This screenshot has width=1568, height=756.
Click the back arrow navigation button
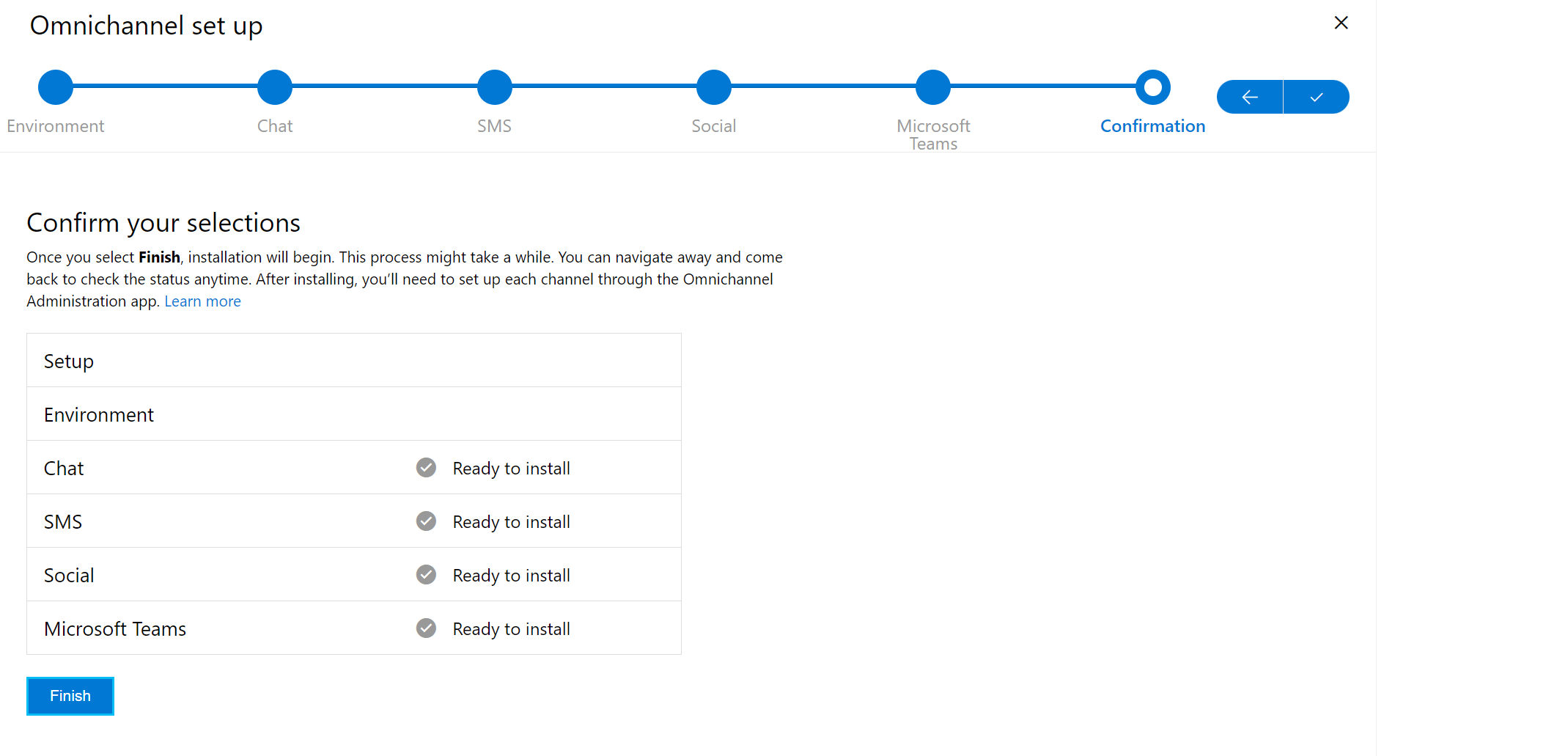(x=1250, y=97)
